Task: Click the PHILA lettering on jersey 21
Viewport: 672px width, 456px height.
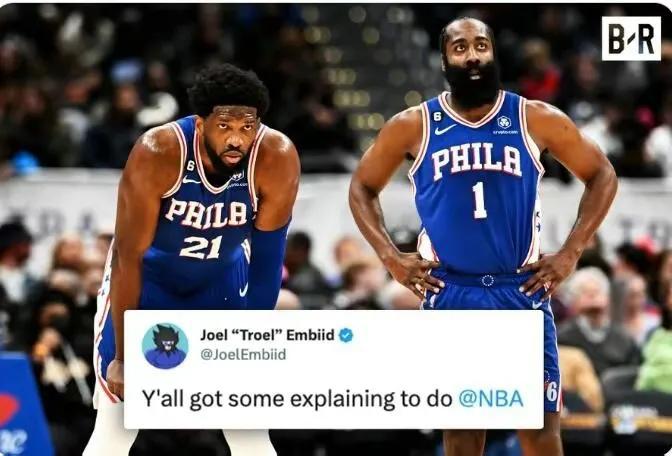Action: [x=206, y=213]
